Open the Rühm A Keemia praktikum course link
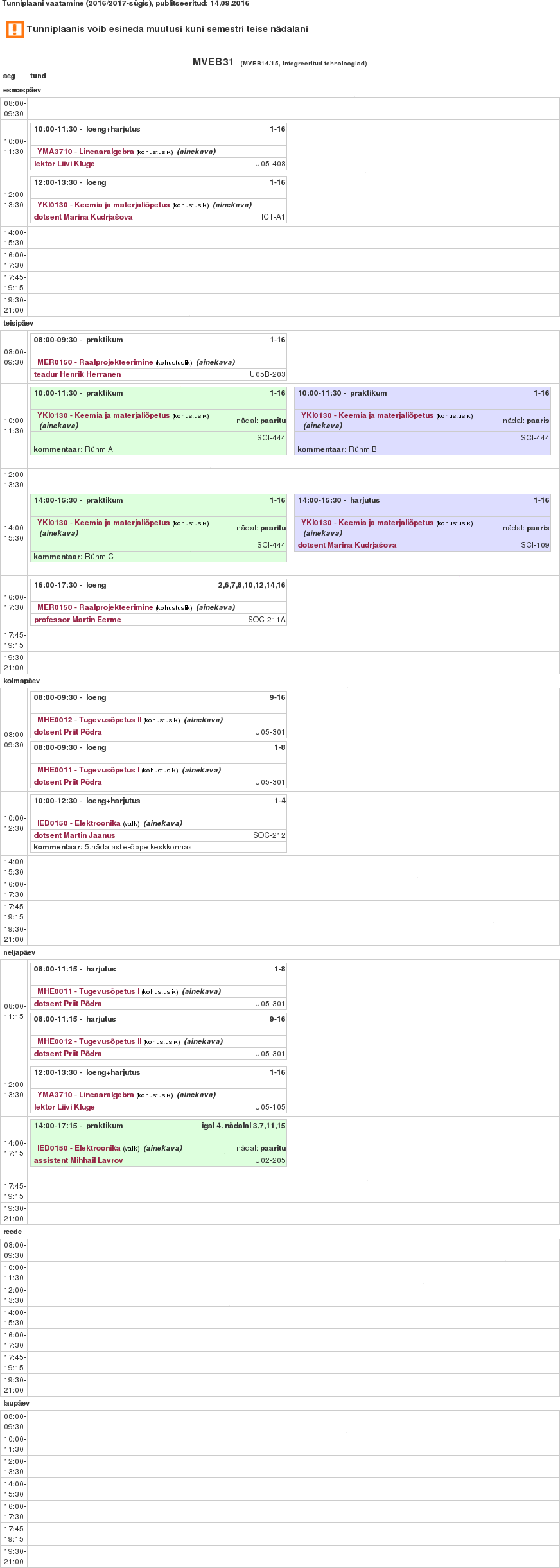Viewport: 560px width, 1568px height. click(x=103, y=415)
